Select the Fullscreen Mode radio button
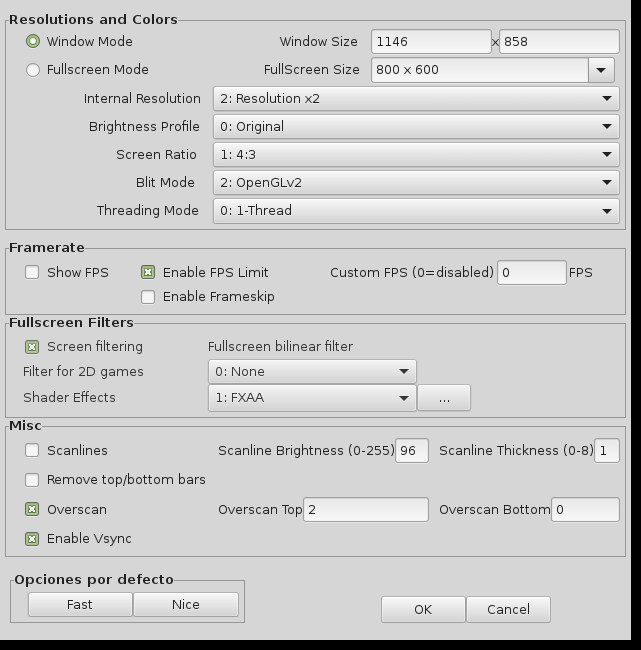 pyautogui.click(x=33, y=70)
